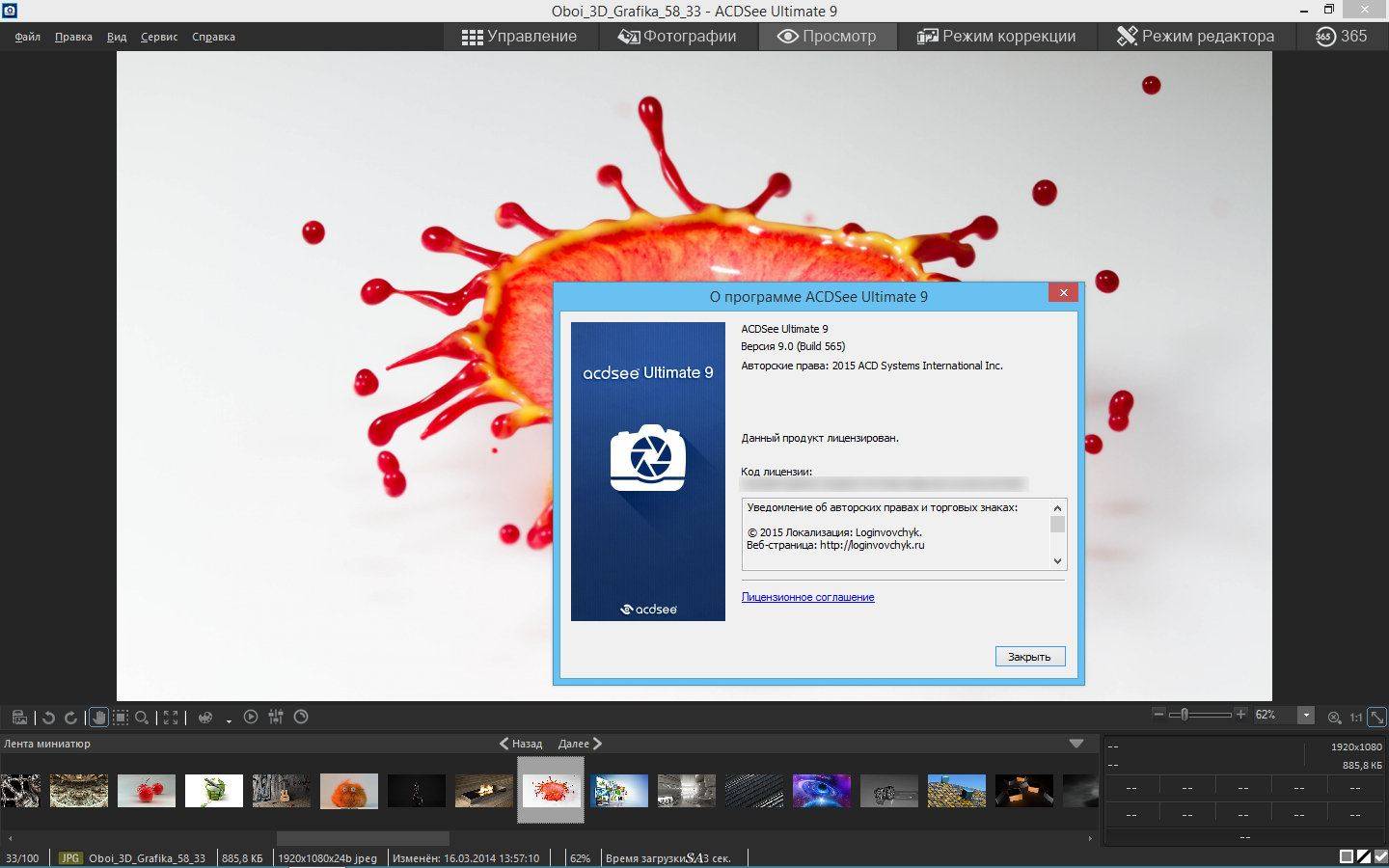Expand the external editors dropdown arrow
The height and width of the screenshot is (868, 1389).
[229, 720]
